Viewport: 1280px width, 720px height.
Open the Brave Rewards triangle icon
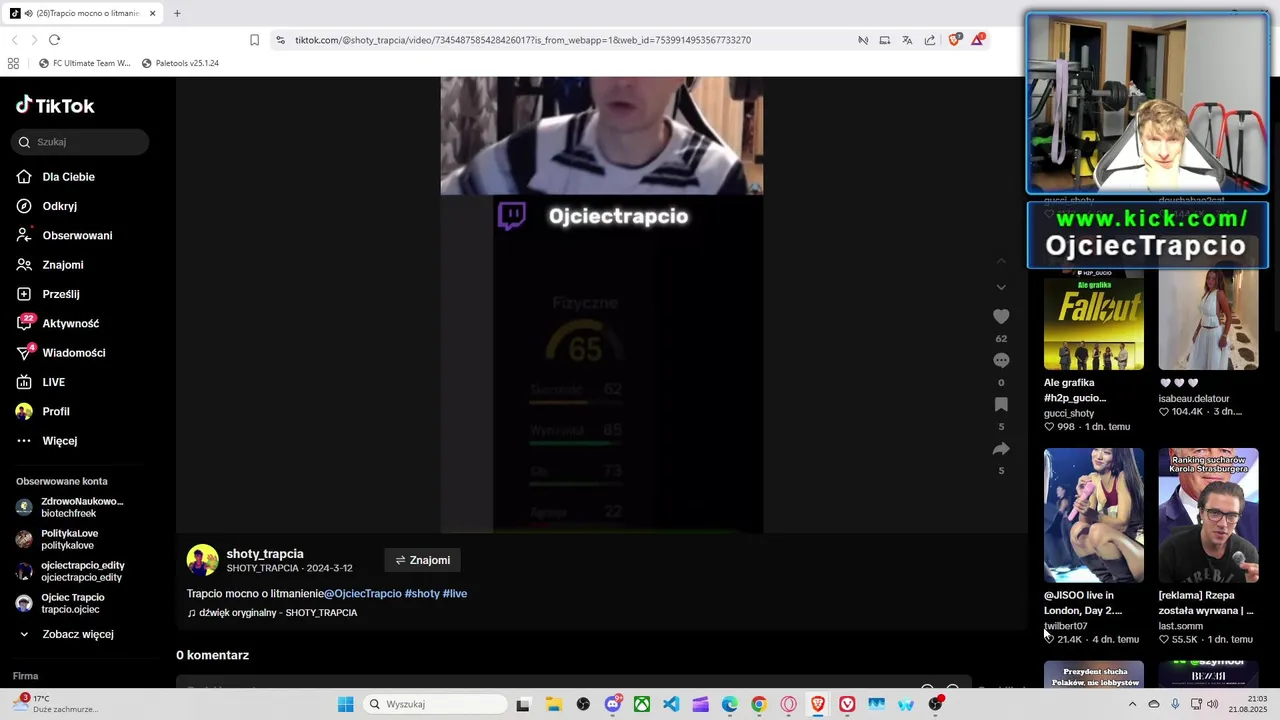point(978,40)
